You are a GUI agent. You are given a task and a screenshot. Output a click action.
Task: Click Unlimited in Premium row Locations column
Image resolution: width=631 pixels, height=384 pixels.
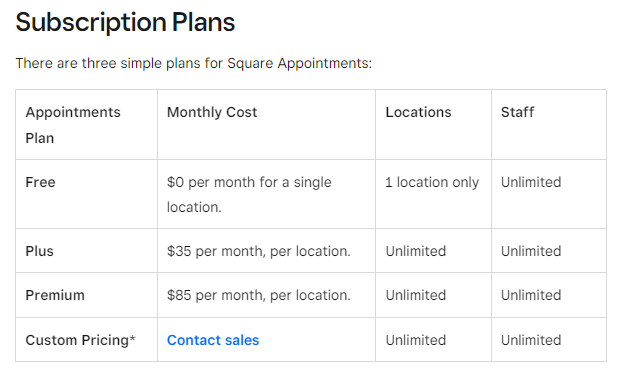[416, 295]
